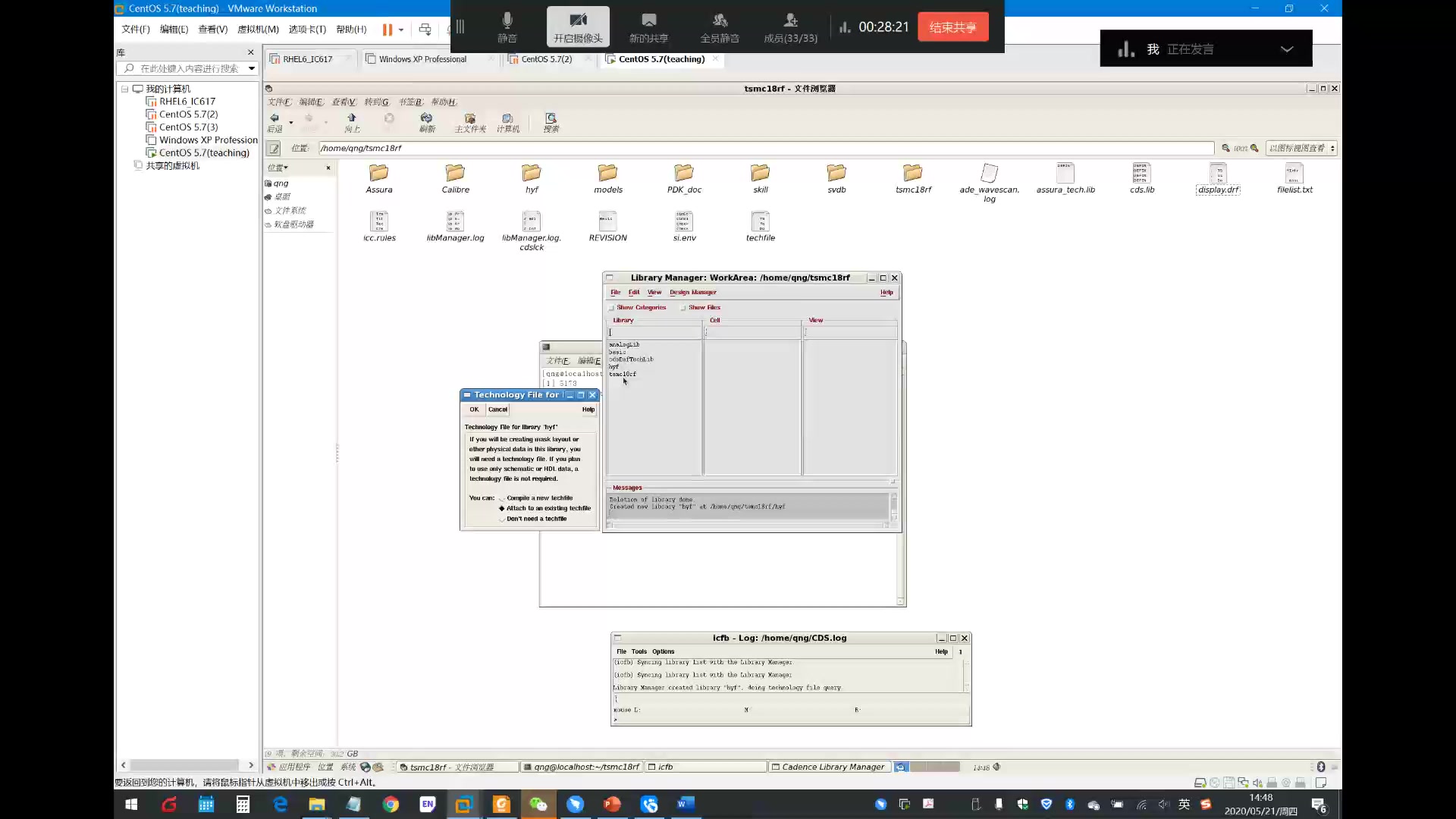Collapse the 我的计算机 tree node
1456x819 pixels.
(x=125, y=89)
